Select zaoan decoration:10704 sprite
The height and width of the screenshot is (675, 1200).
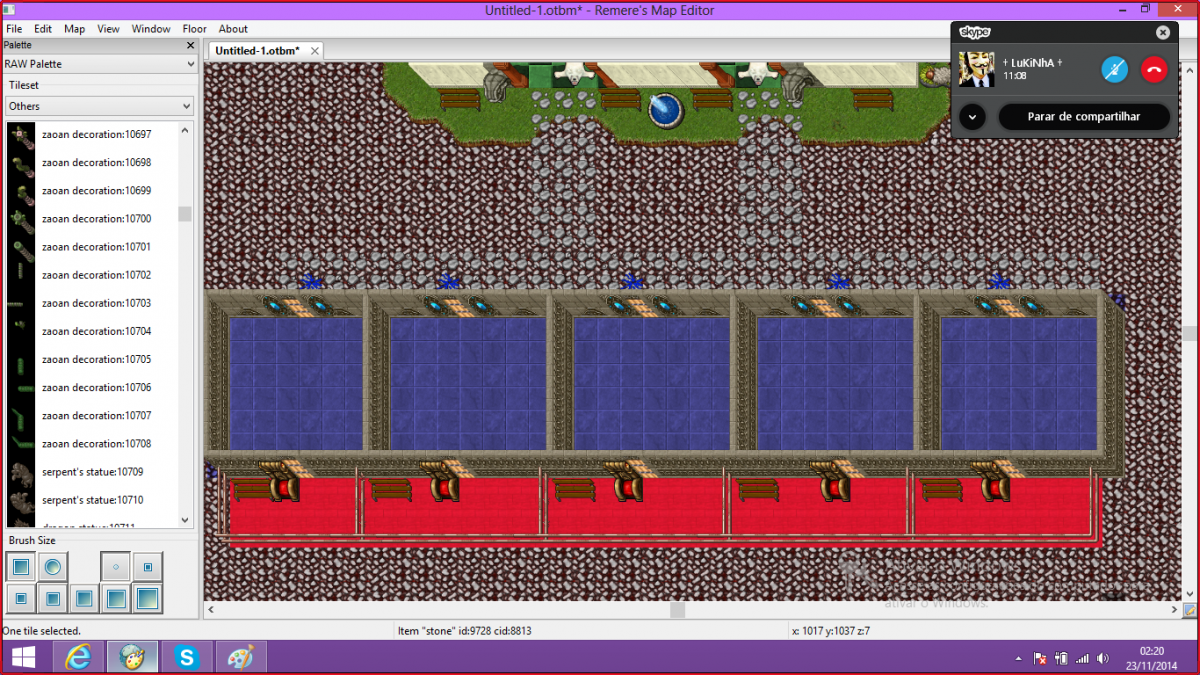click(x=92, y=331)
